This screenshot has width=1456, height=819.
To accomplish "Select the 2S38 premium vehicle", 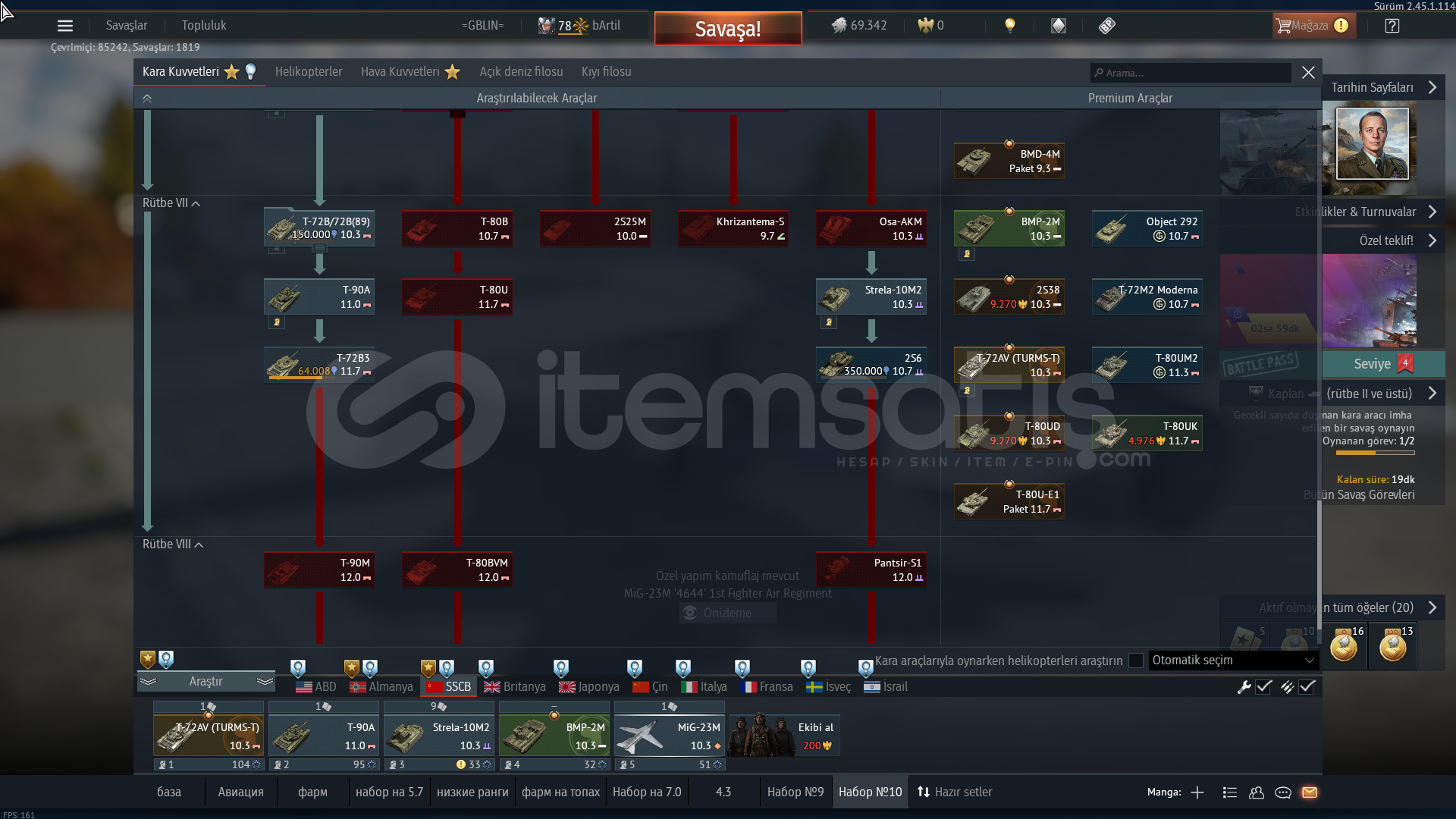I will point(1009,297).
